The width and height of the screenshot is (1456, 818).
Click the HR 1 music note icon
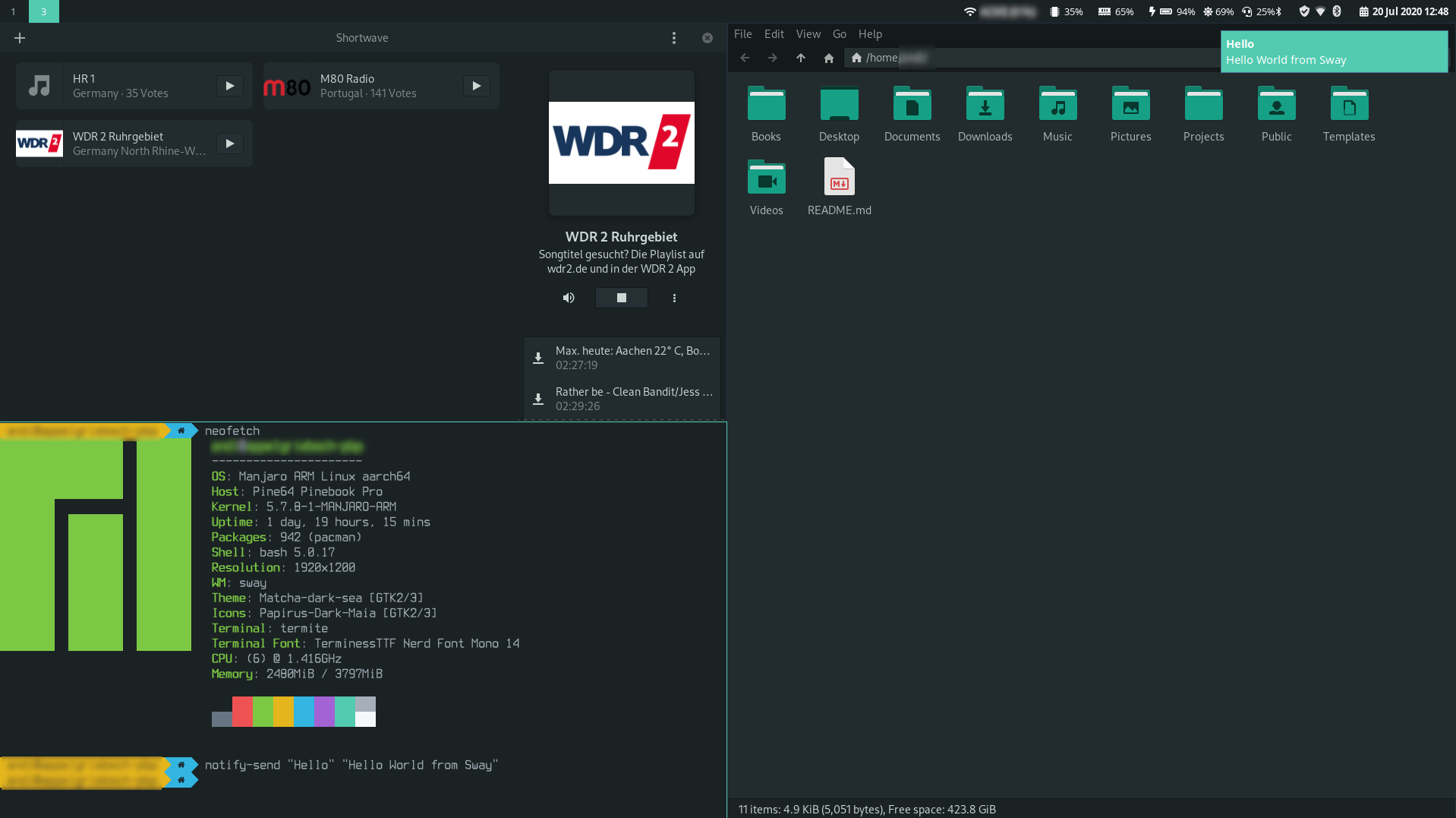[x=39, y=86]
